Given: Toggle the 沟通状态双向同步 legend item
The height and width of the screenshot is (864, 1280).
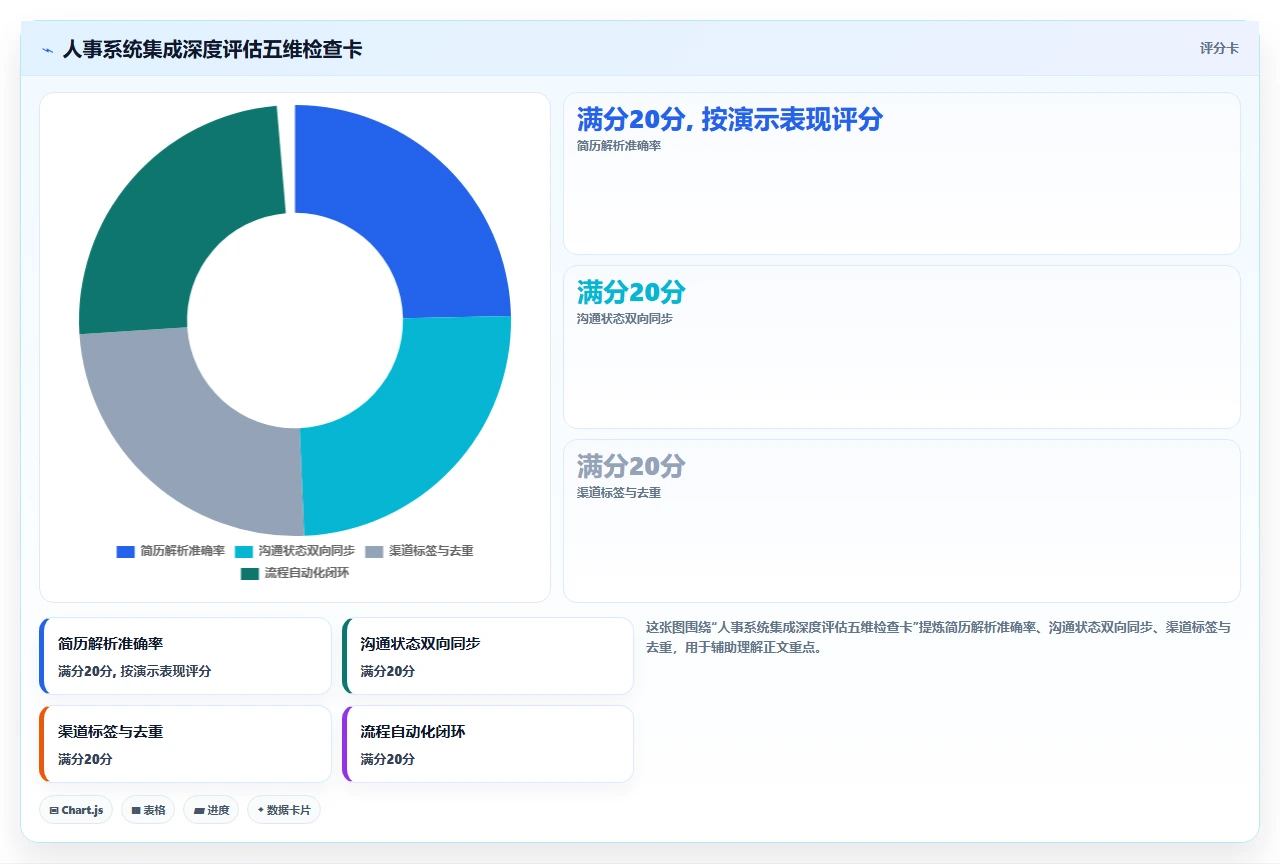Looking at the screenshot, I should [295, 551].
